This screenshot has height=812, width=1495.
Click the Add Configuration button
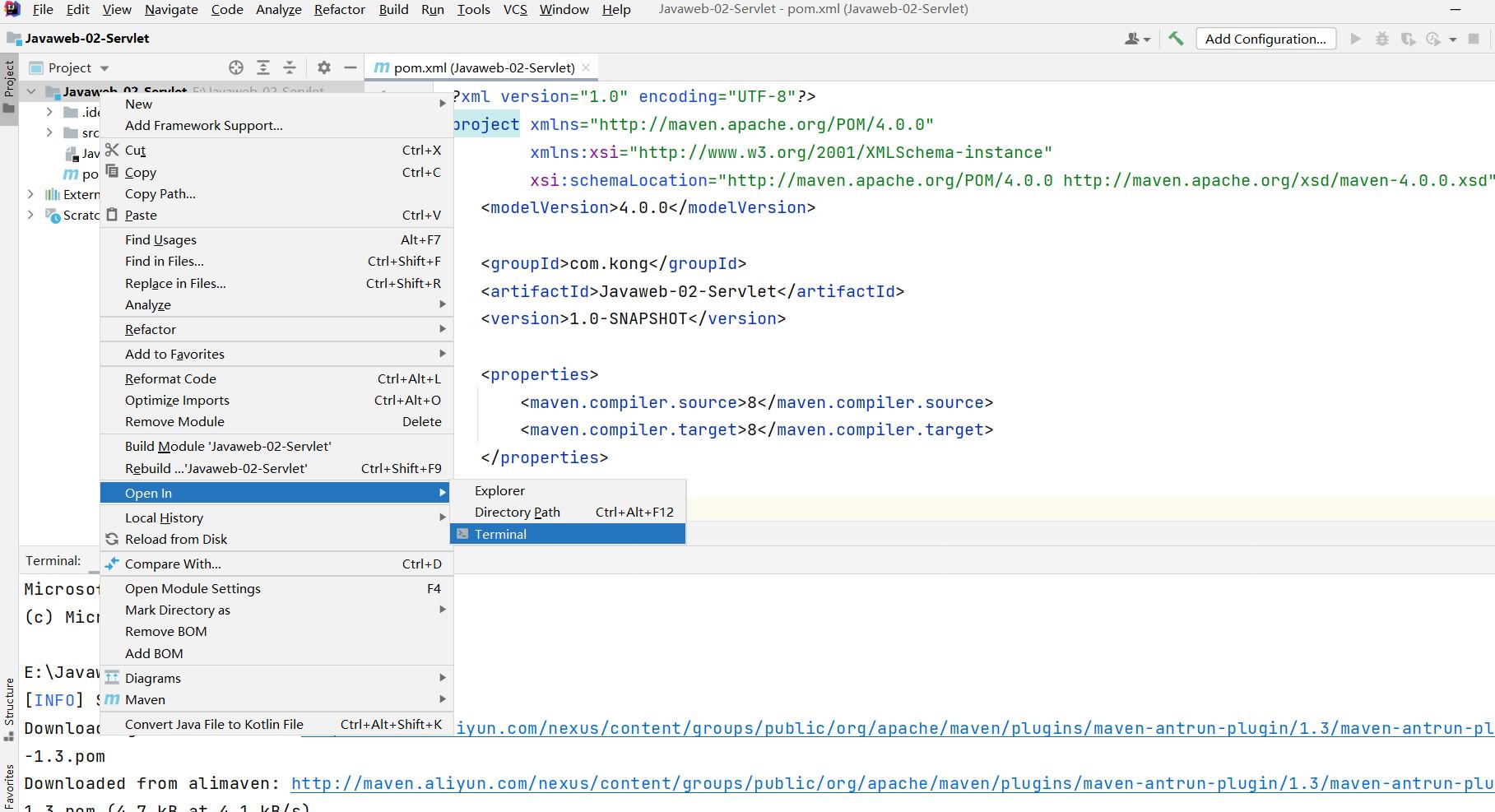click(x=1265, y=39)
